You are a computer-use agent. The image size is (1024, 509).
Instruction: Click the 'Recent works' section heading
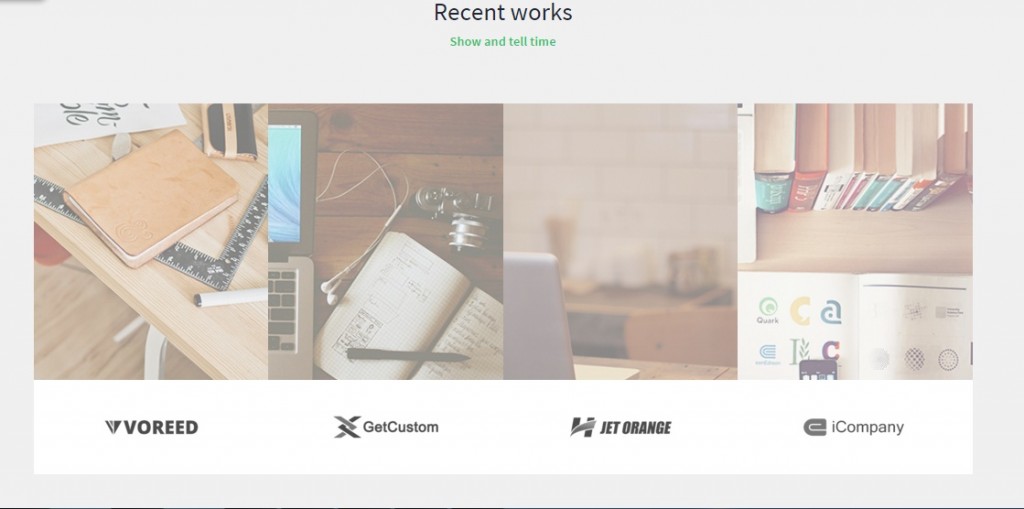[503, 12]
